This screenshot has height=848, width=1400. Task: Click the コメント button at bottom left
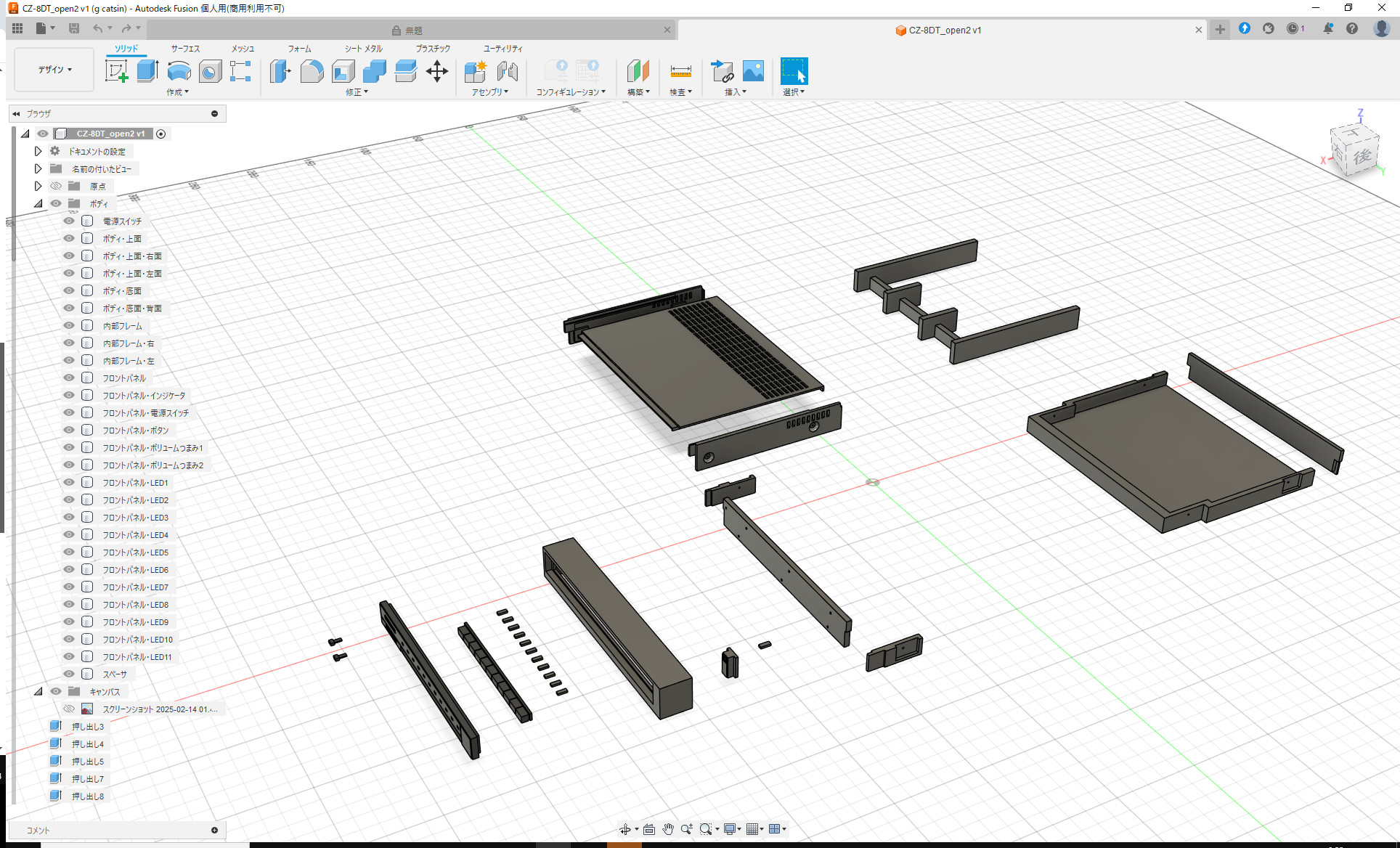coord(38,830)
